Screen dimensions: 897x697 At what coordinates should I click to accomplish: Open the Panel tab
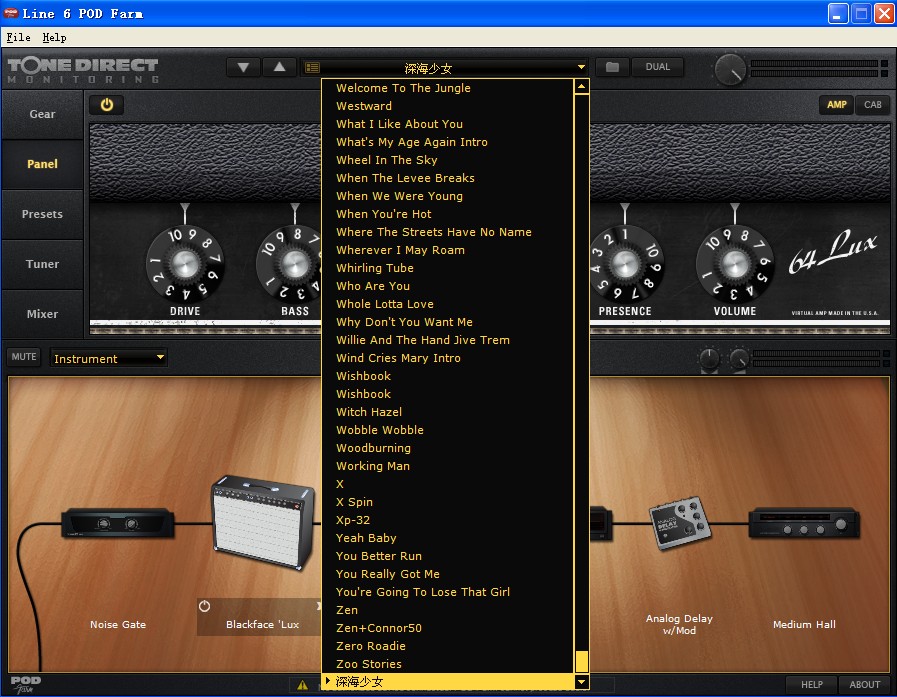click(x=42, y=164)
